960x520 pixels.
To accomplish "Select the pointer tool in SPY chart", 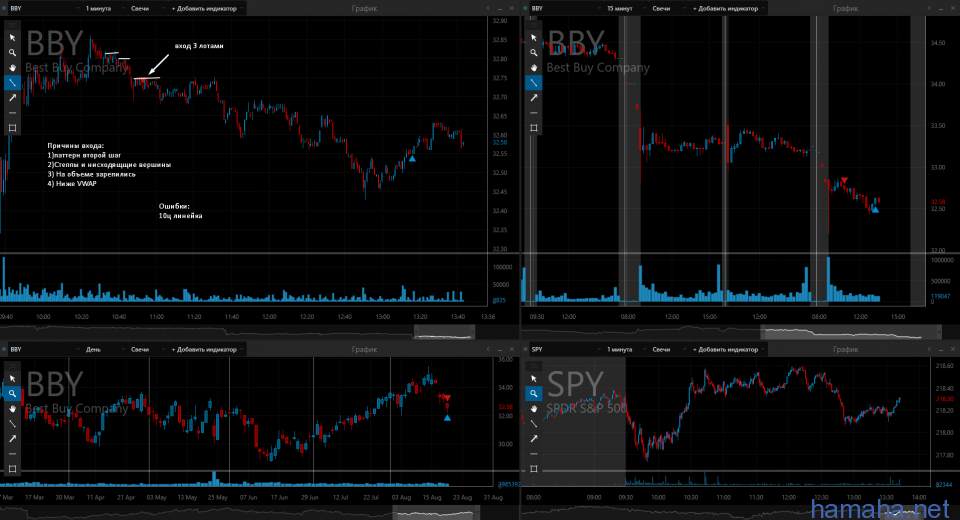I will pyautogui.click(x=534, y=379).
